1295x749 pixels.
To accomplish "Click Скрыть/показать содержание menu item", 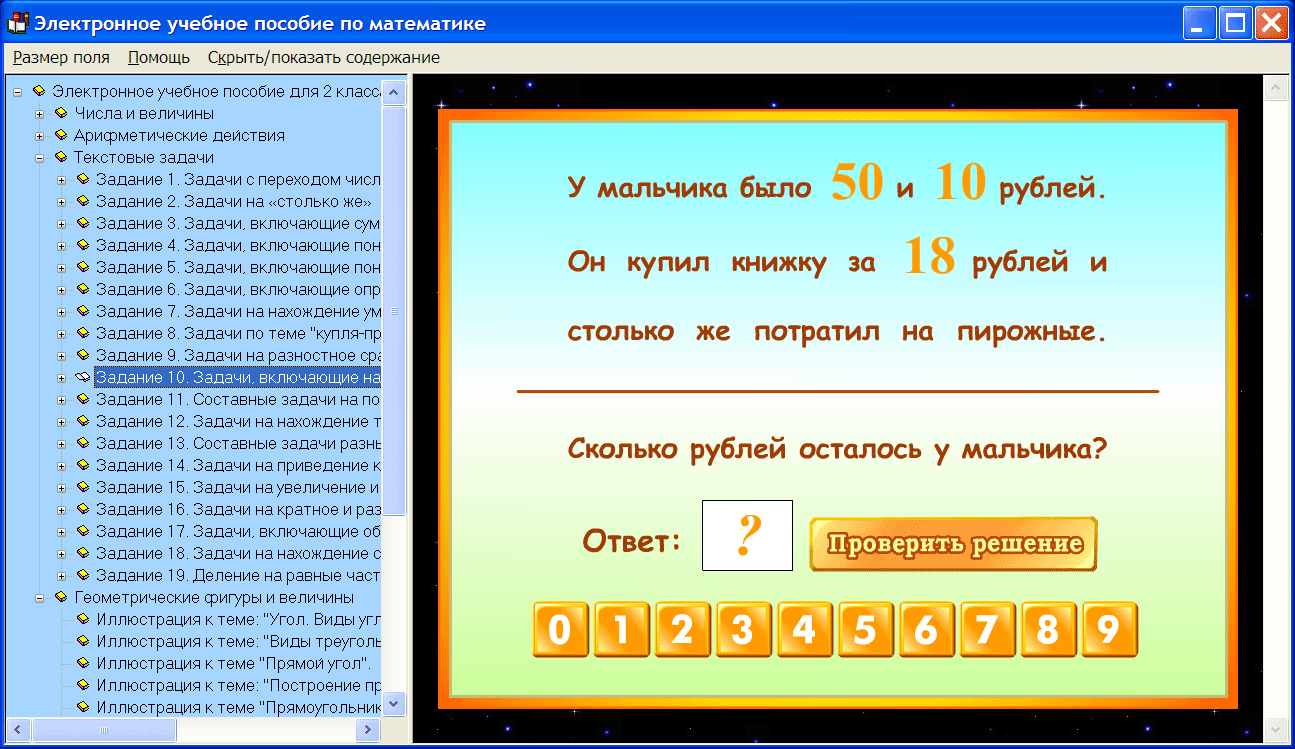I will (x=324, y=57).
